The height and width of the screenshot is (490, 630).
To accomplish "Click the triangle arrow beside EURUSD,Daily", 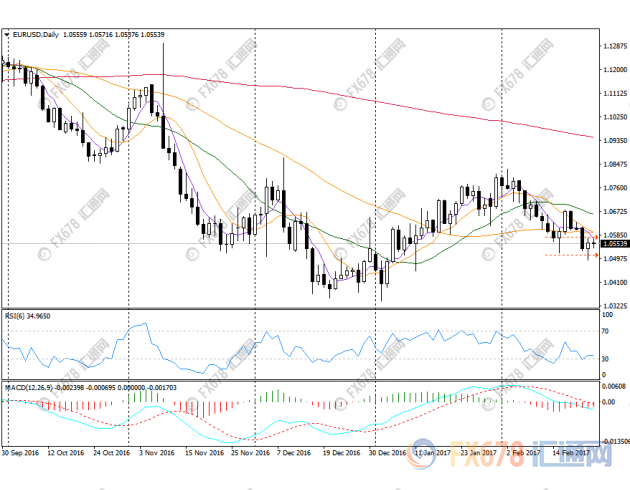I will coord(7,34).
